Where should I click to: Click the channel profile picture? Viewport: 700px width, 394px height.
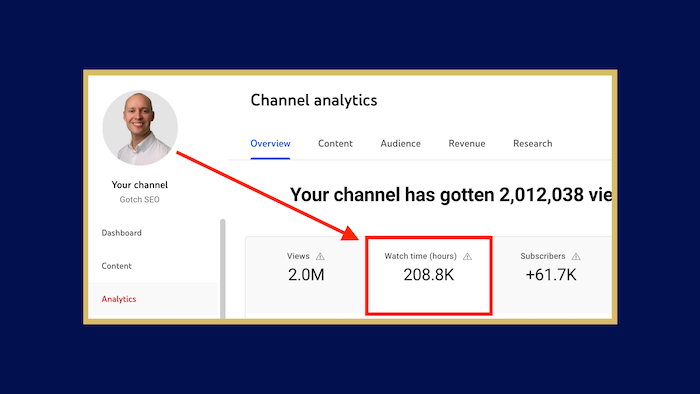pyautogui.click(x=140, y=128)
